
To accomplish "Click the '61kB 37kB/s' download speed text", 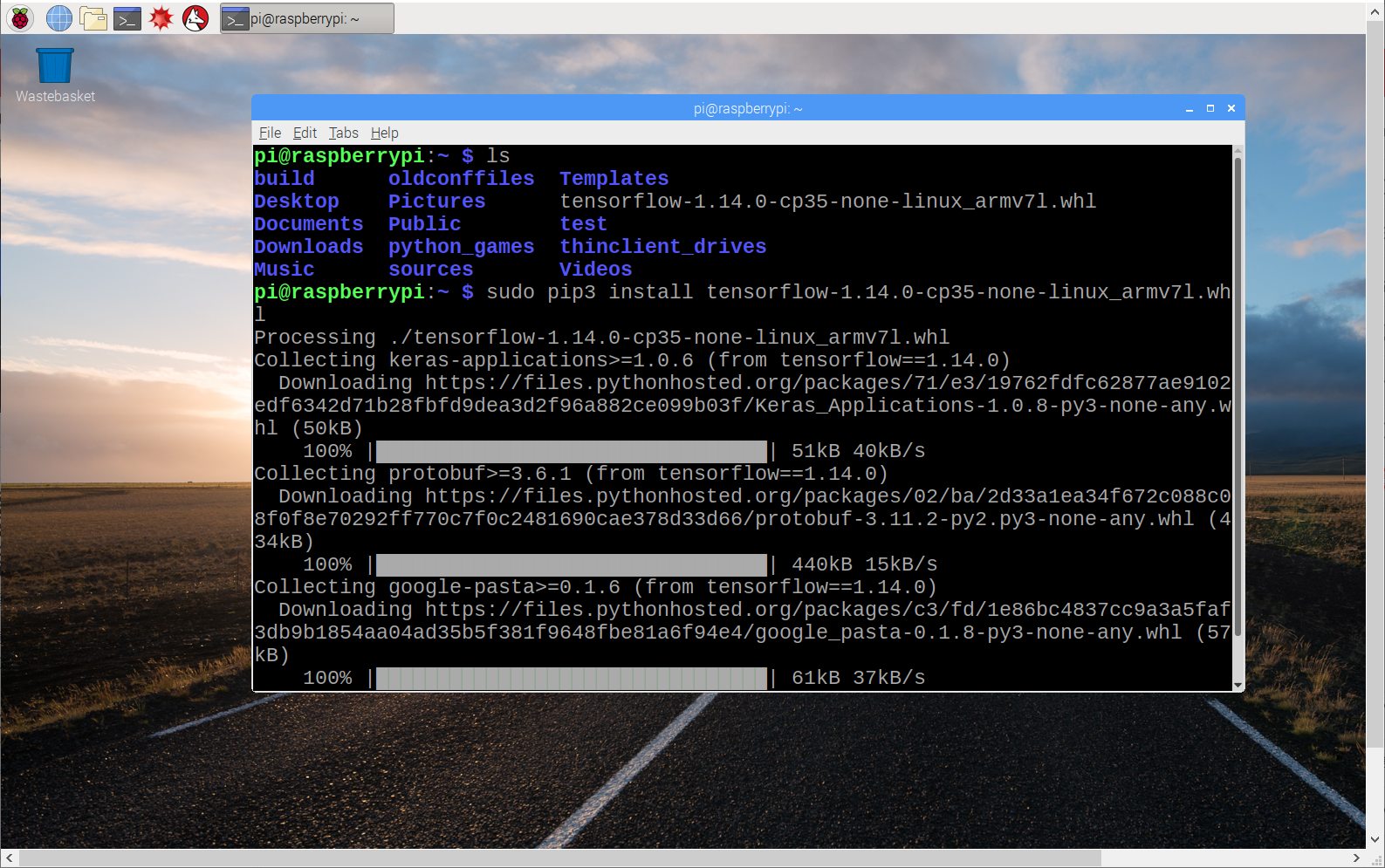I will 859,678.
